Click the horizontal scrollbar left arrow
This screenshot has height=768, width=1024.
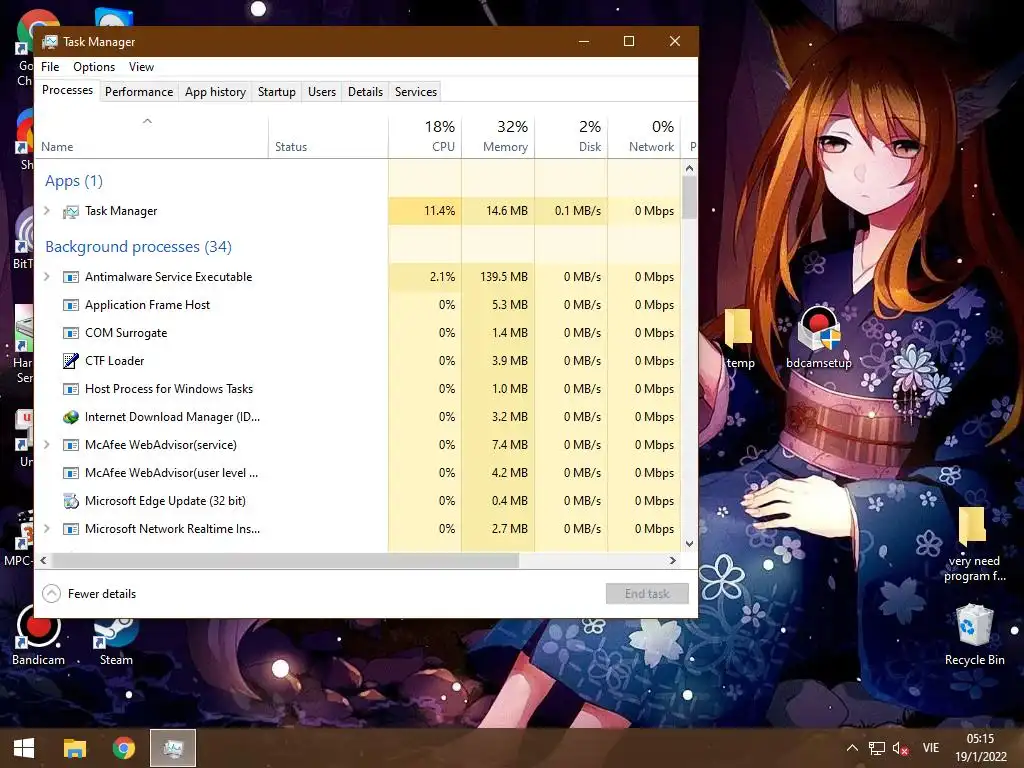pyautogui.click(x=44, y=560)
